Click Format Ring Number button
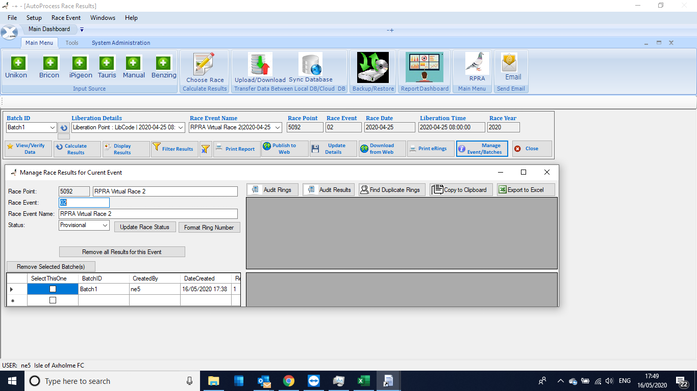The width and height of the screenshot is (697, 391). (209, 227)
